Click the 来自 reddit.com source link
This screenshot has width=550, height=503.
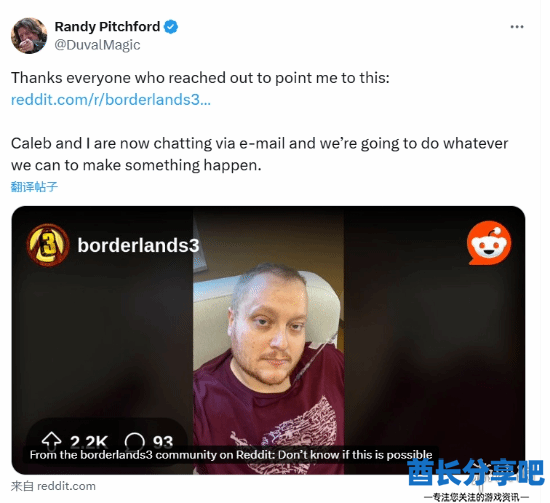[x=53, y=486]
